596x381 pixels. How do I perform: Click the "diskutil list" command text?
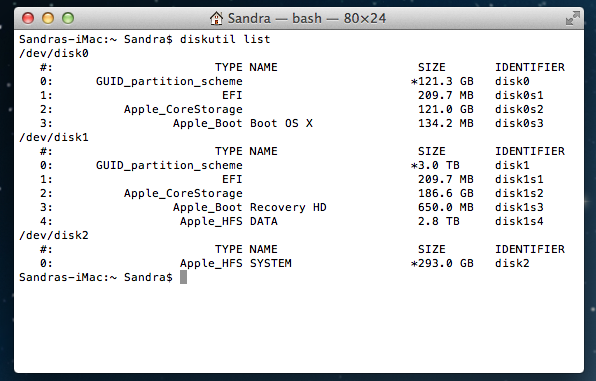pyautogui.click(x=225, y=39)
